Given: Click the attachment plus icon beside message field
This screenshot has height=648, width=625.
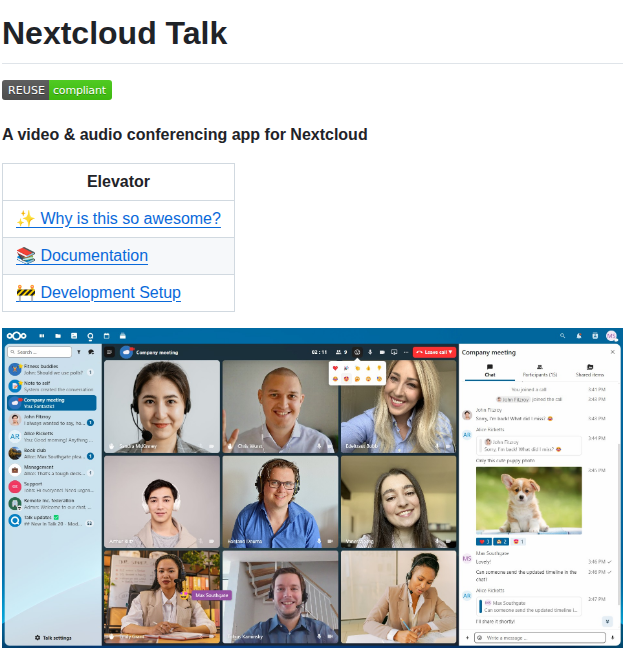Looking at the screenshot, I should click(x=468, y=638).
